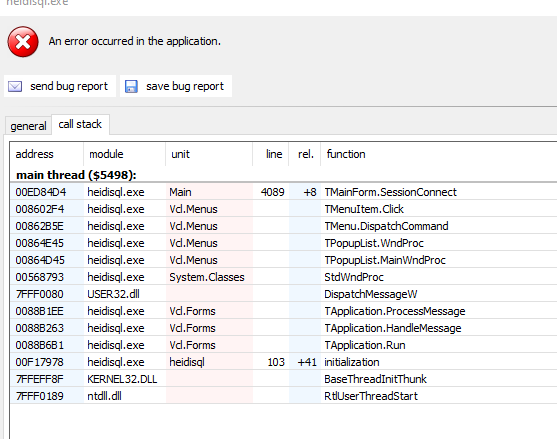Select TPopupList.MainWndProc function entry
This screenshot has height=439, width=557.
pos(385,260)
